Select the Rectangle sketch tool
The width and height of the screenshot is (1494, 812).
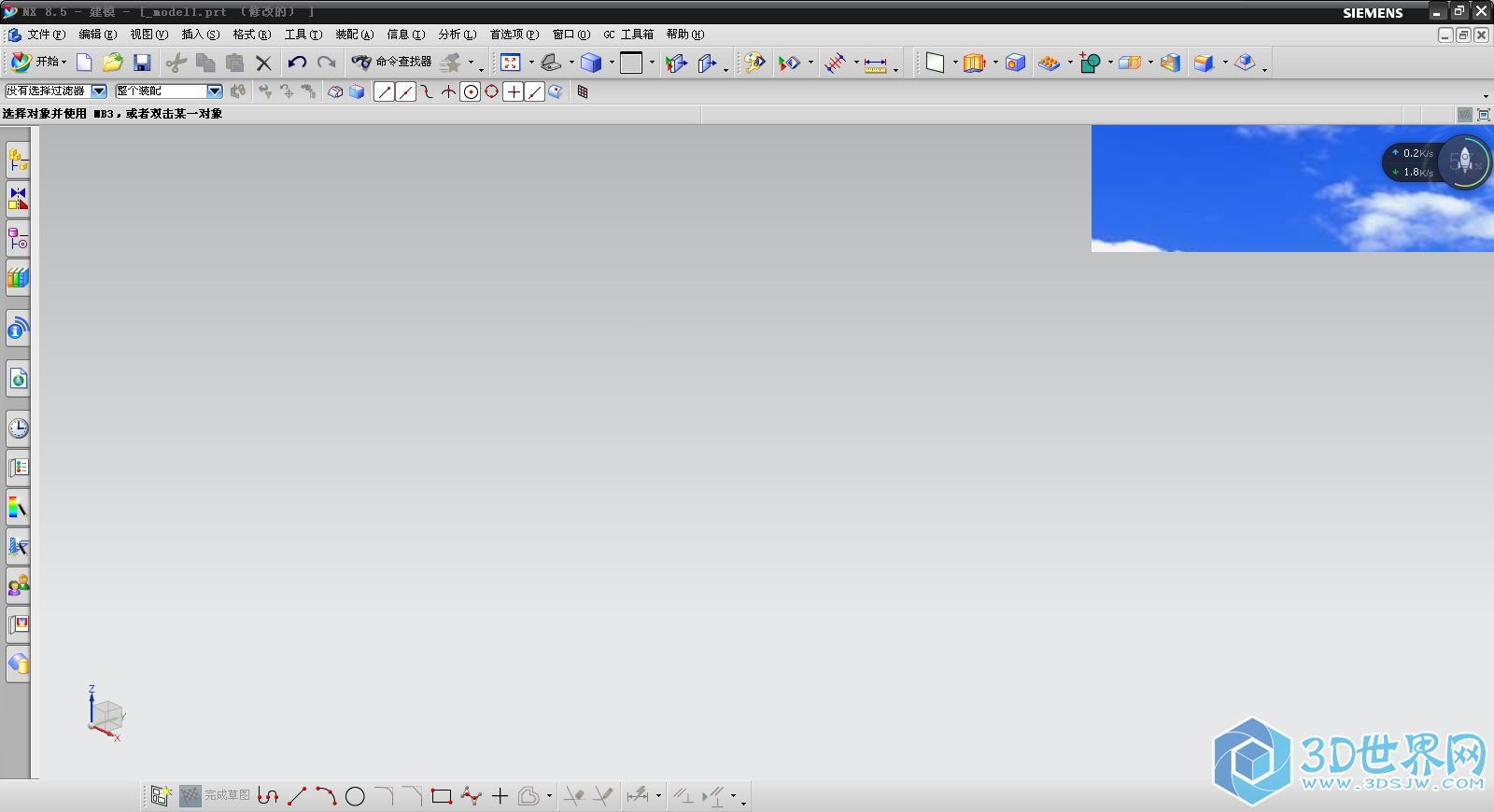pos(442,796)
